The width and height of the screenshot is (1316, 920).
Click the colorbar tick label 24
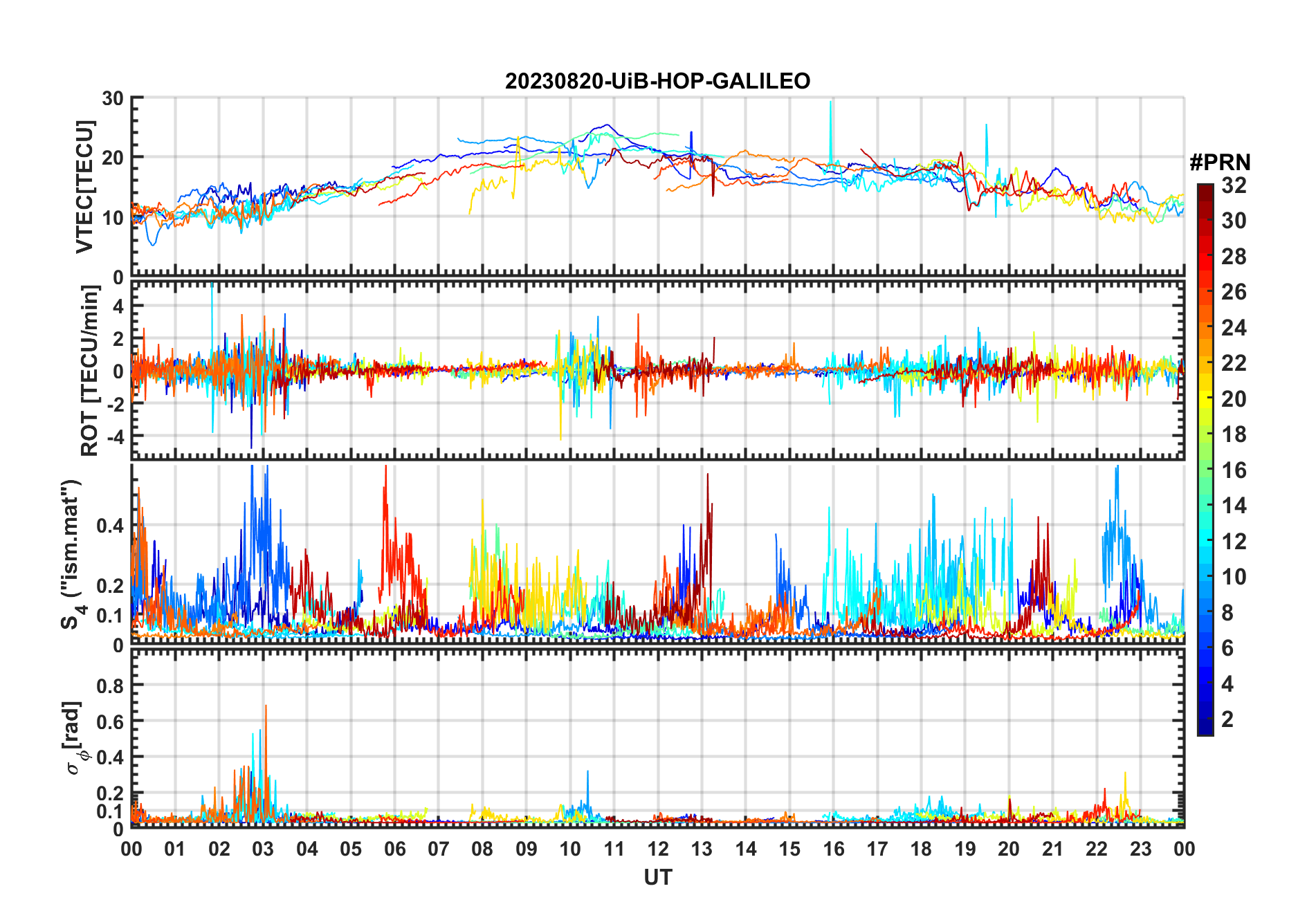click(x=1234, y=328)
